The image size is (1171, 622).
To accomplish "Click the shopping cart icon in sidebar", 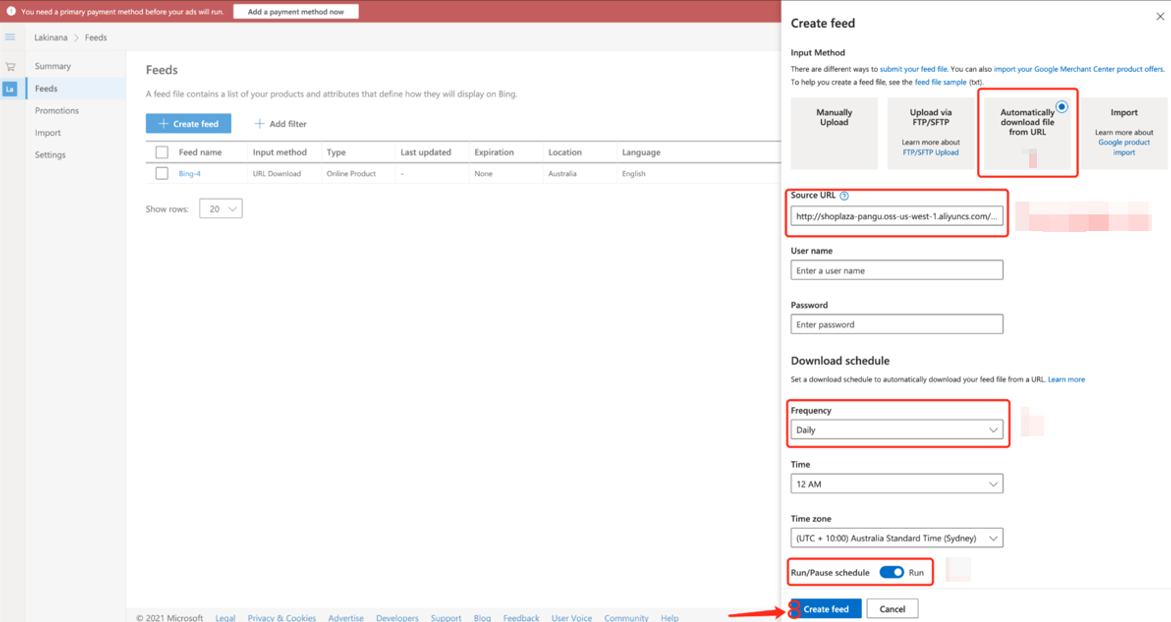I will [10, 66].
